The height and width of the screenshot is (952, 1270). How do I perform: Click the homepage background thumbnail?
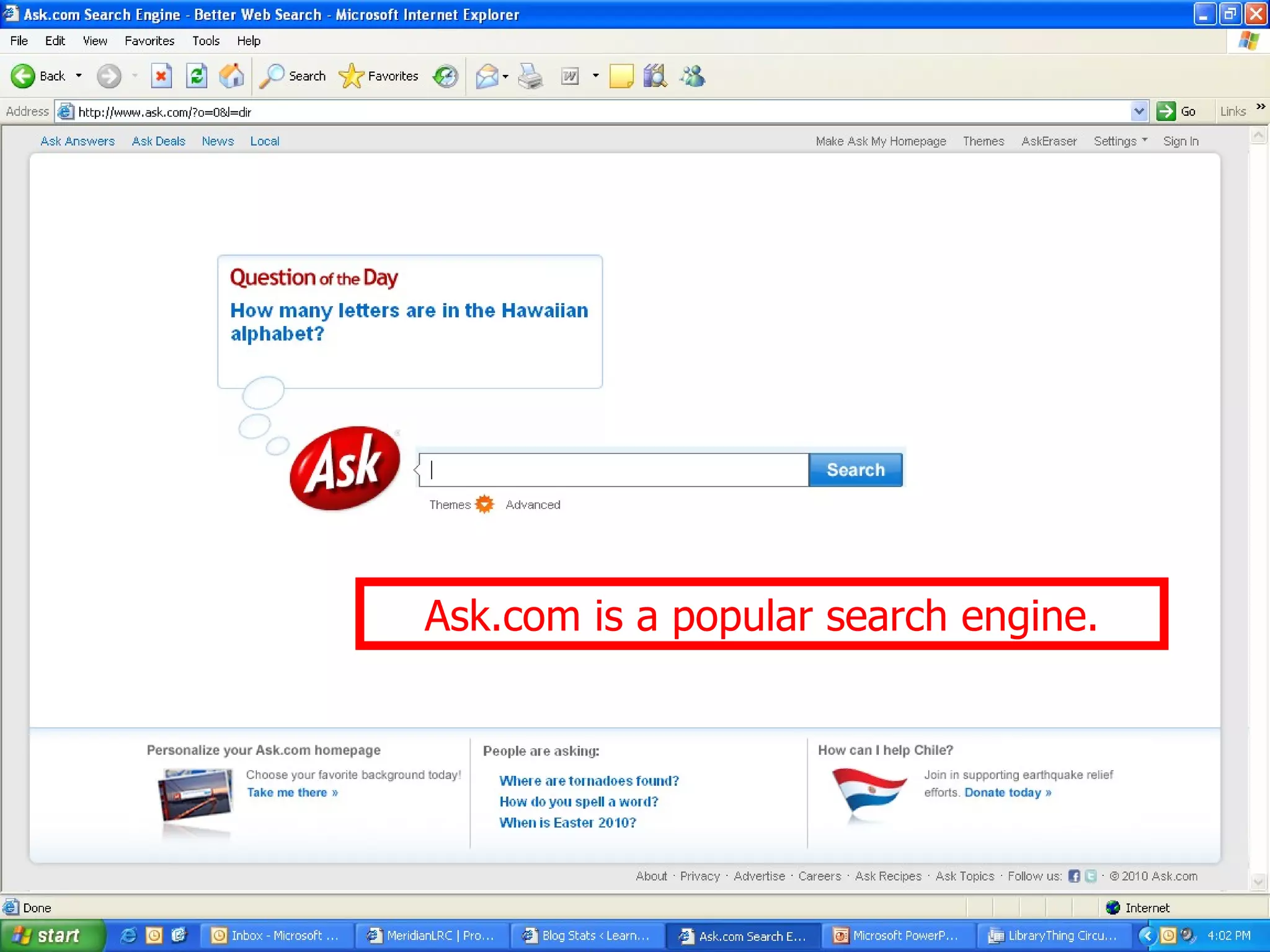196,795
